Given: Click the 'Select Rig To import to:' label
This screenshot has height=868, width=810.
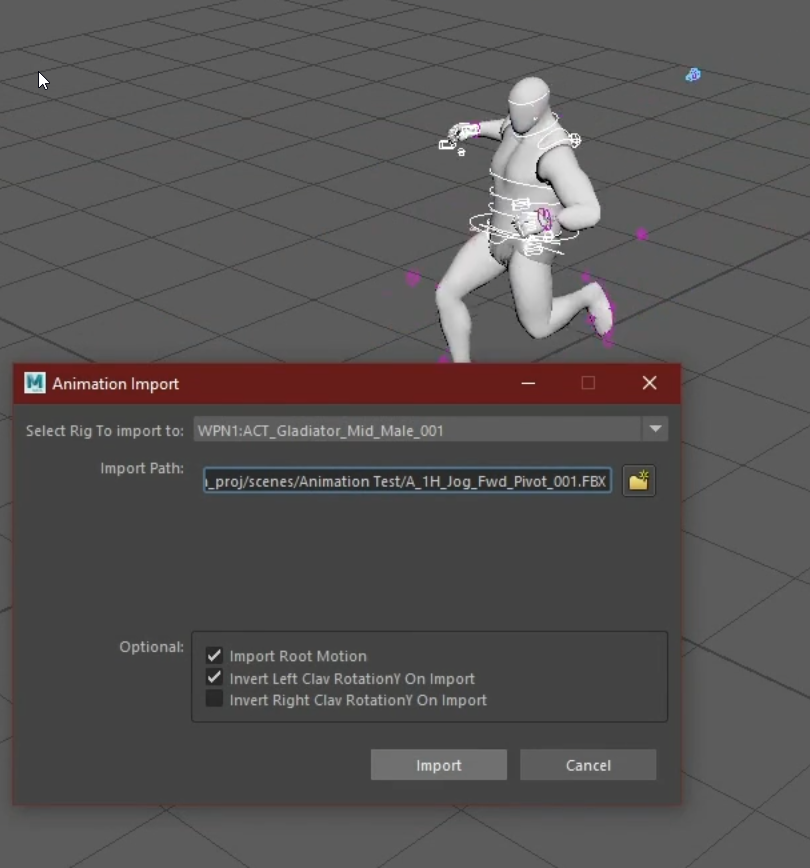Looking at the screenshot, I should pos(105,431).
